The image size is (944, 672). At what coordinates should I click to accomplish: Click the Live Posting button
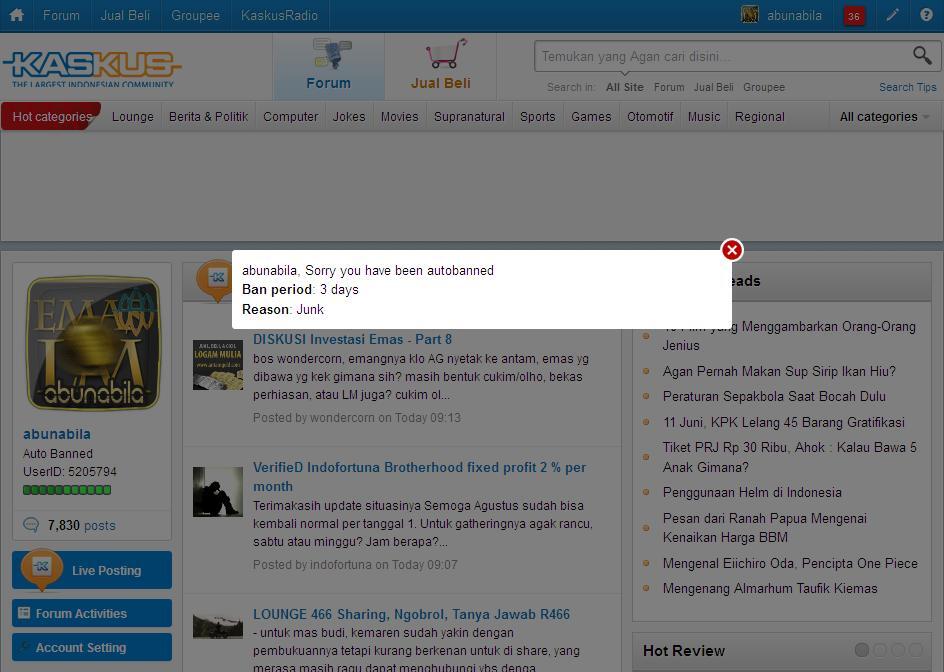[x=92, y=570]
